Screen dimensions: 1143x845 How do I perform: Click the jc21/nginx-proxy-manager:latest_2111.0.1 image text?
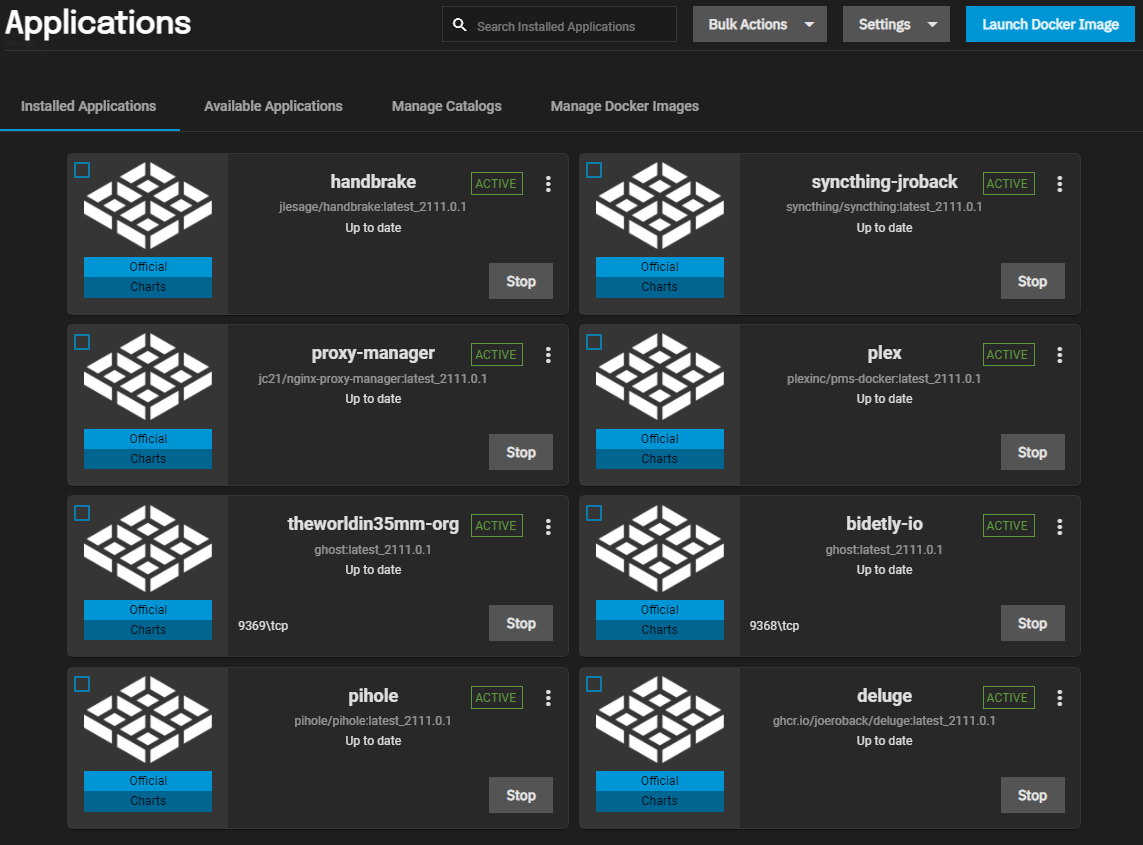coord(372,379)
